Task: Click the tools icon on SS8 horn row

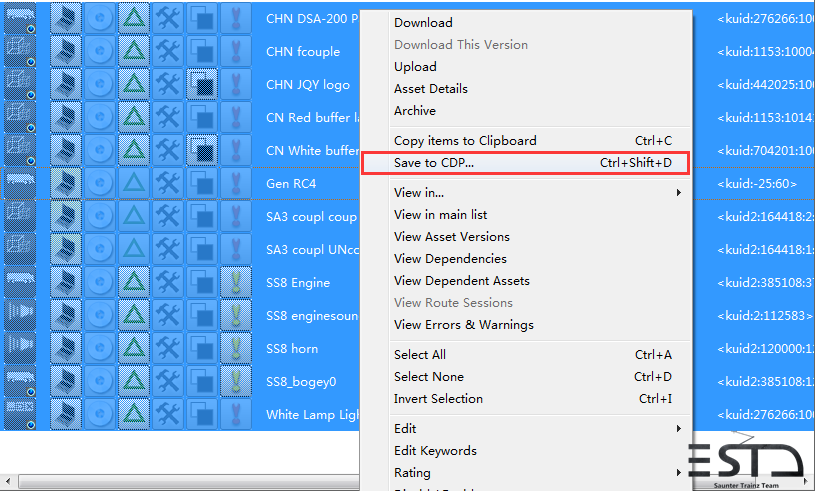Action: (168, 349)
